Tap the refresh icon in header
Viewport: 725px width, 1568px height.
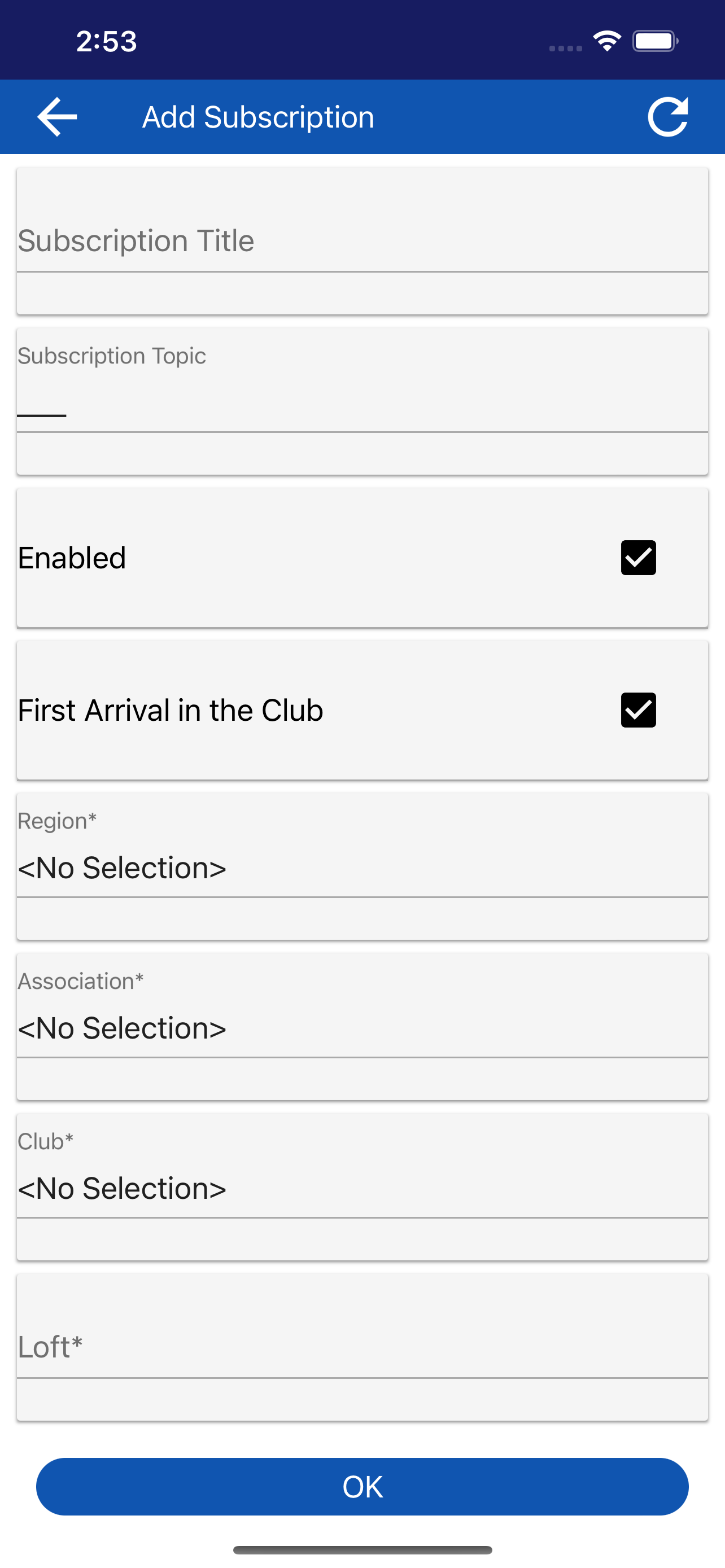[x=668, y=116]
